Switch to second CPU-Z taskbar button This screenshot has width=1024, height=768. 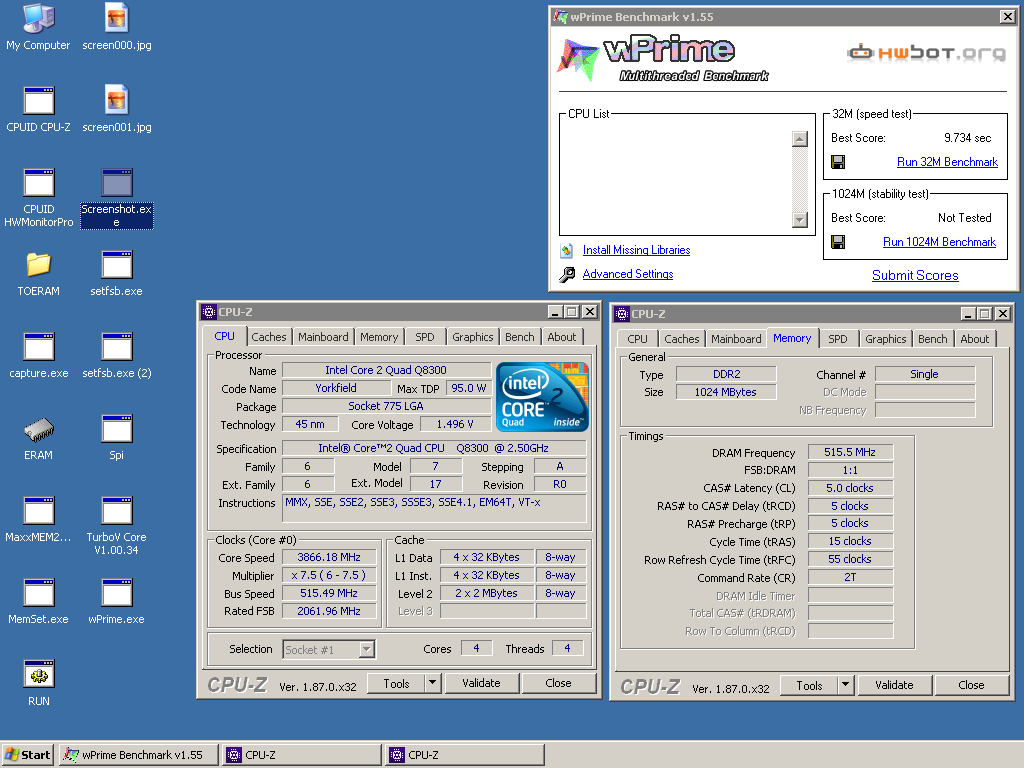click(x=464, y=755)
